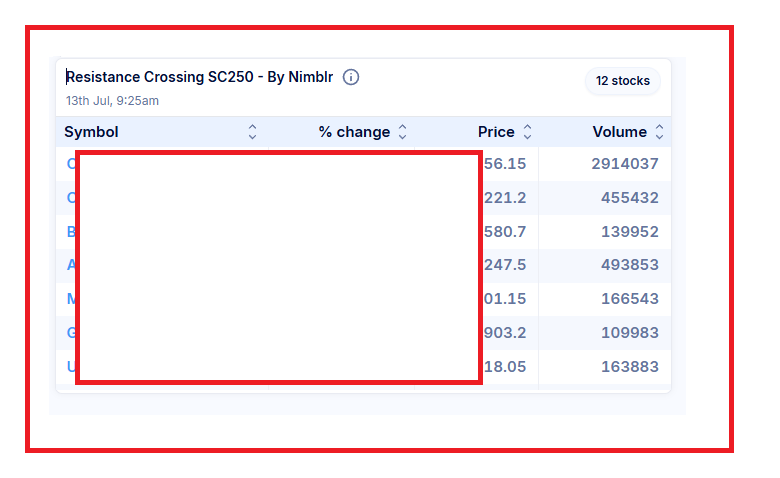Viewport: 780px width, 478px height.
Task: Click price cell ending 247.5
Action: pos(505,265)
